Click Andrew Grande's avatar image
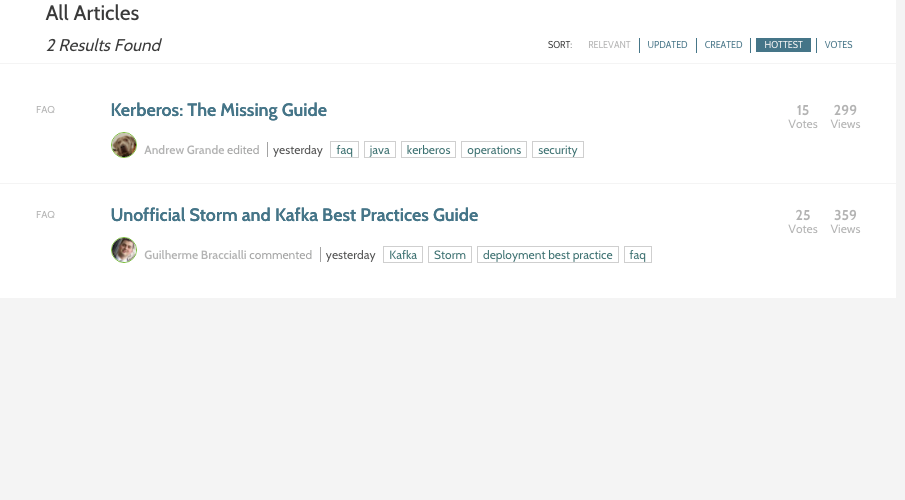This screenshot has height=500, width=905. [x=124, y=145]
